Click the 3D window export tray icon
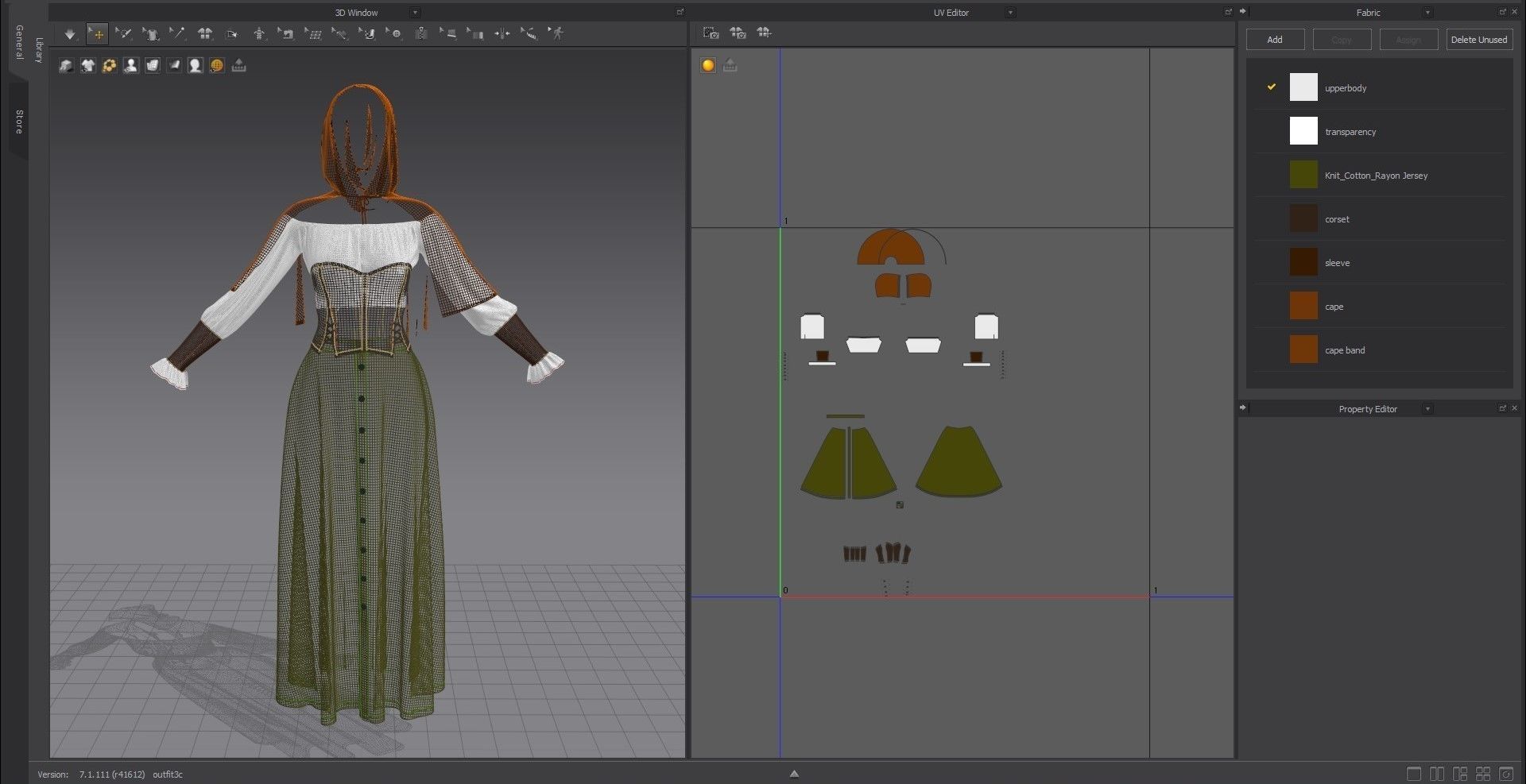 (238, 65)
